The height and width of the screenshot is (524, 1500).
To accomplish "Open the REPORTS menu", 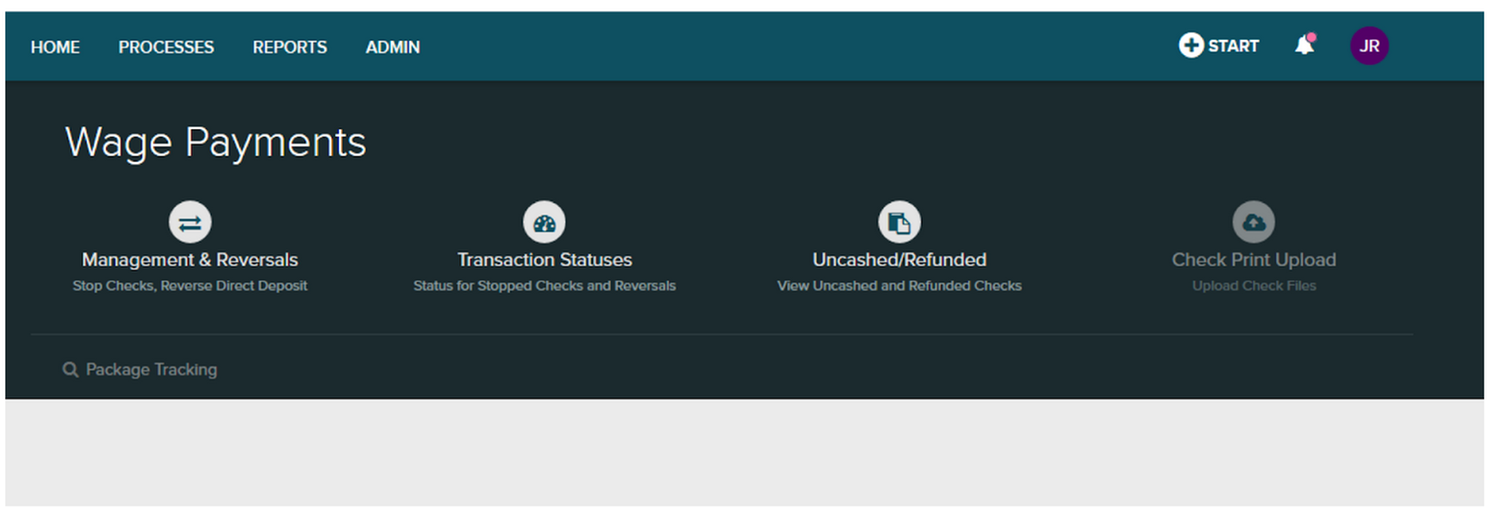I will coord(290,47).
